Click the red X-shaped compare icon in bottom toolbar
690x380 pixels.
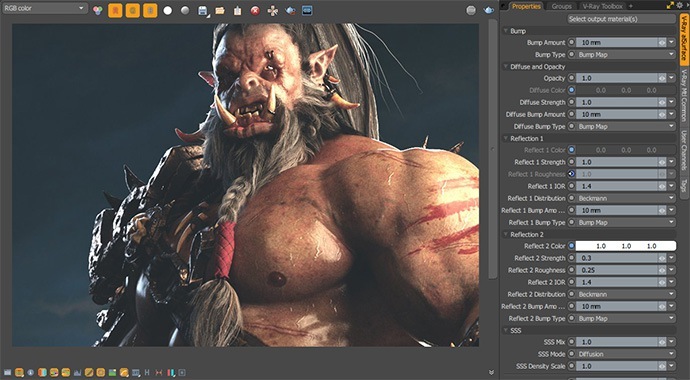(159, 373)
